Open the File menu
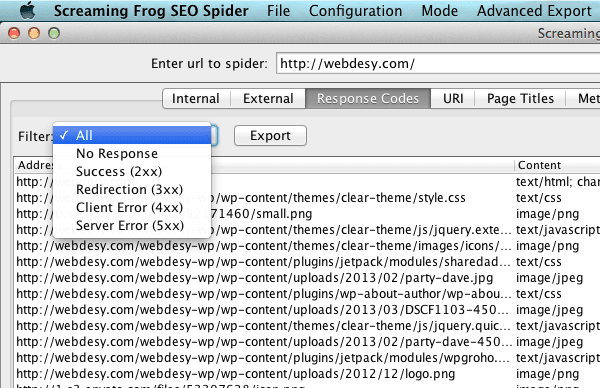Viewport: 600px width, 388px height. coord(278,11)
